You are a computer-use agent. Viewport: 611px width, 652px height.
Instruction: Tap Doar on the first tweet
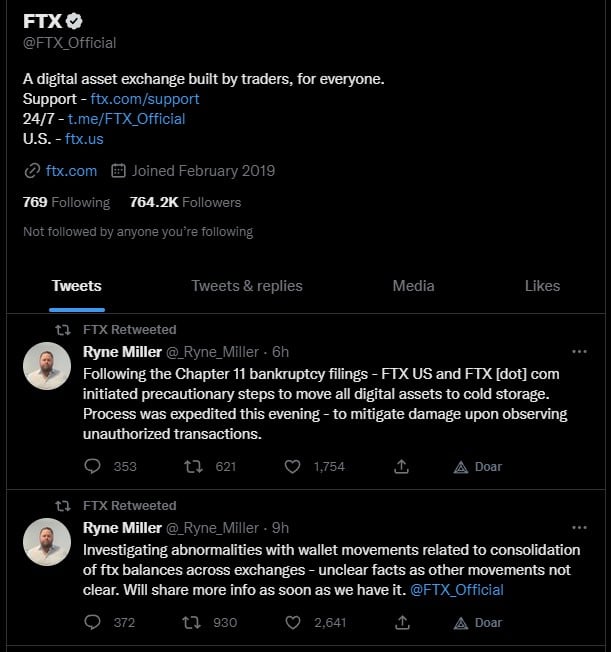click(x=477, y=467)
